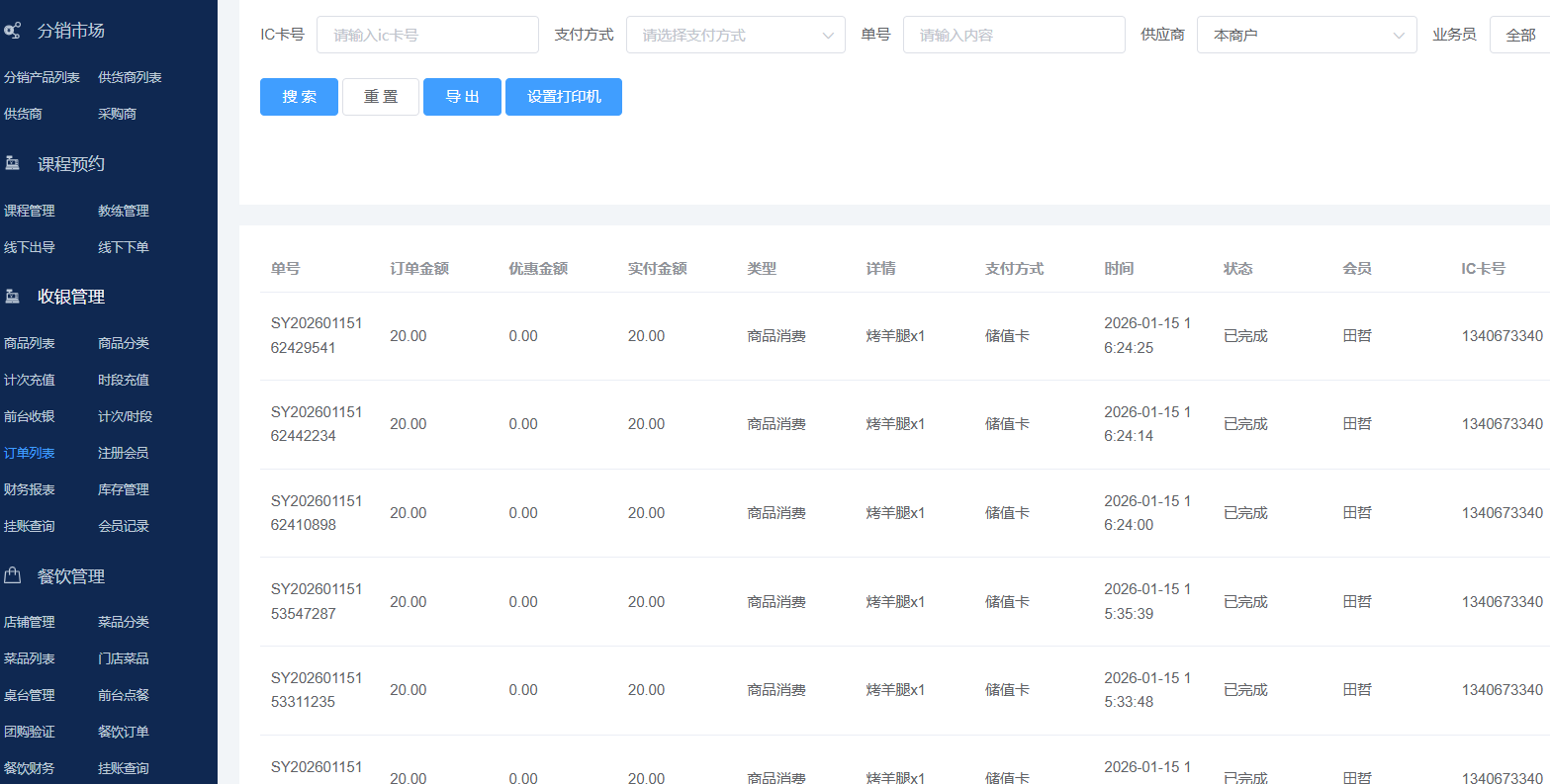Click the IC卡号 input field
This screenshot has width=1550, height=784.
point(427,35)
